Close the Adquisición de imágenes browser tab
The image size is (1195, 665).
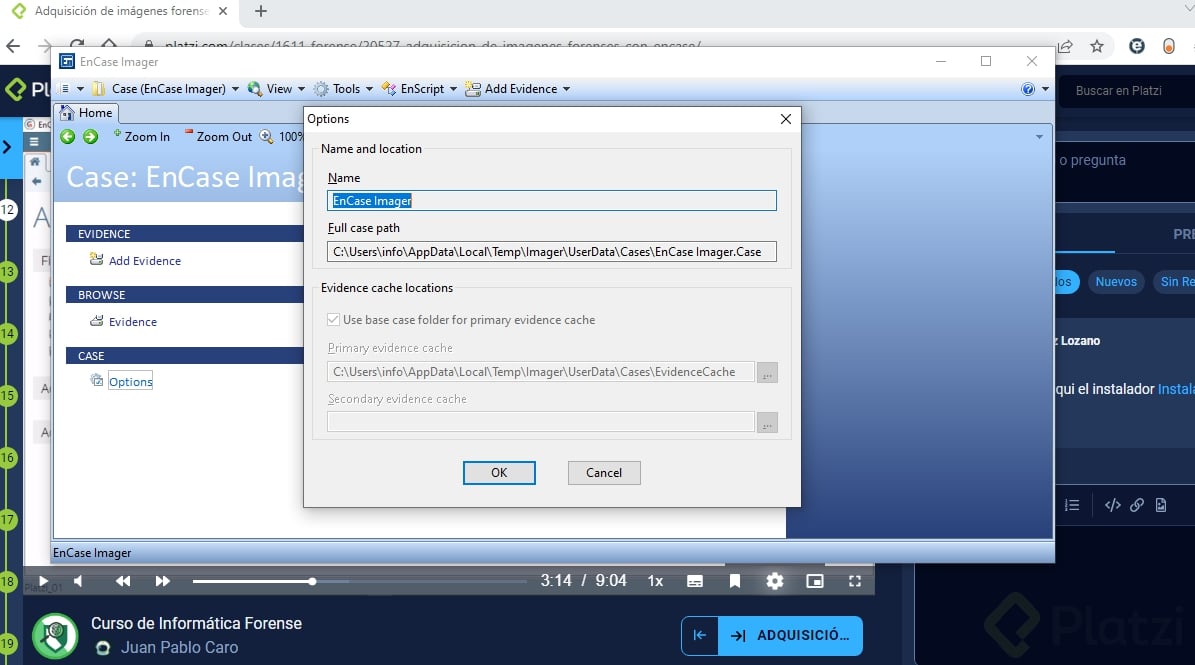click(x=223, y=11)
